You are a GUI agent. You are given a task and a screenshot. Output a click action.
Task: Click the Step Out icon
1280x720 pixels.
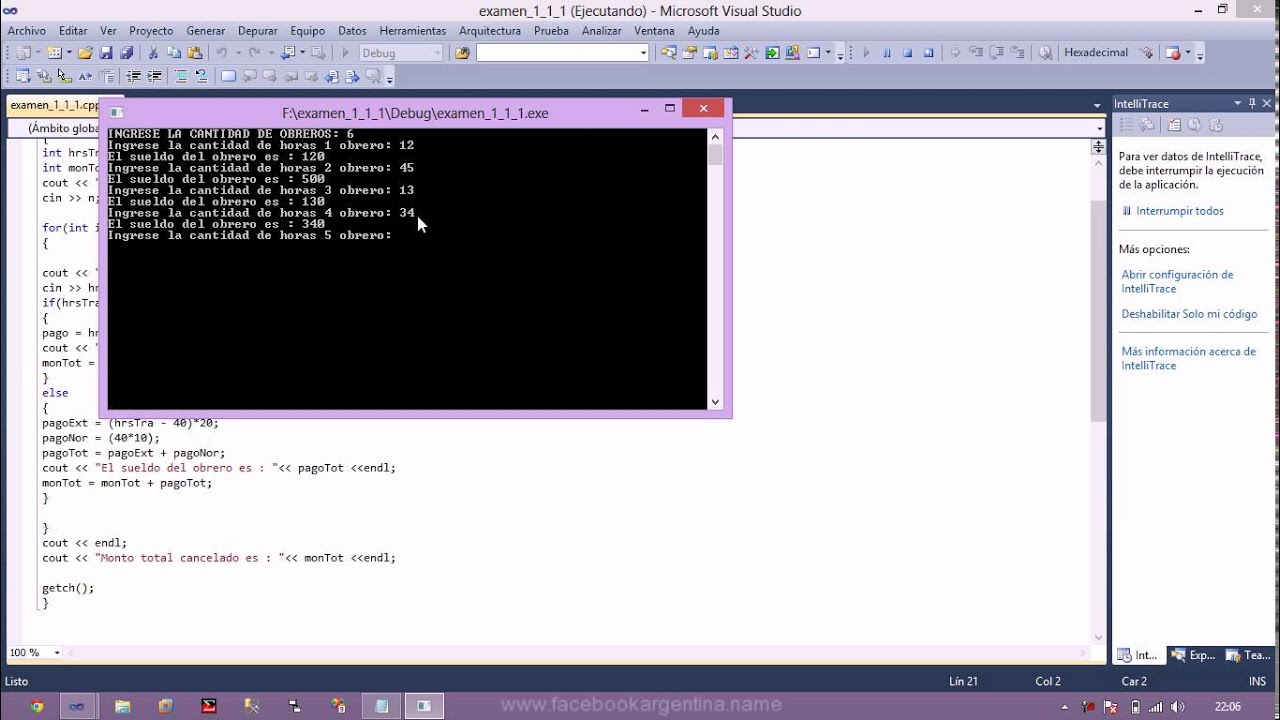click(x=1017, y=53)
